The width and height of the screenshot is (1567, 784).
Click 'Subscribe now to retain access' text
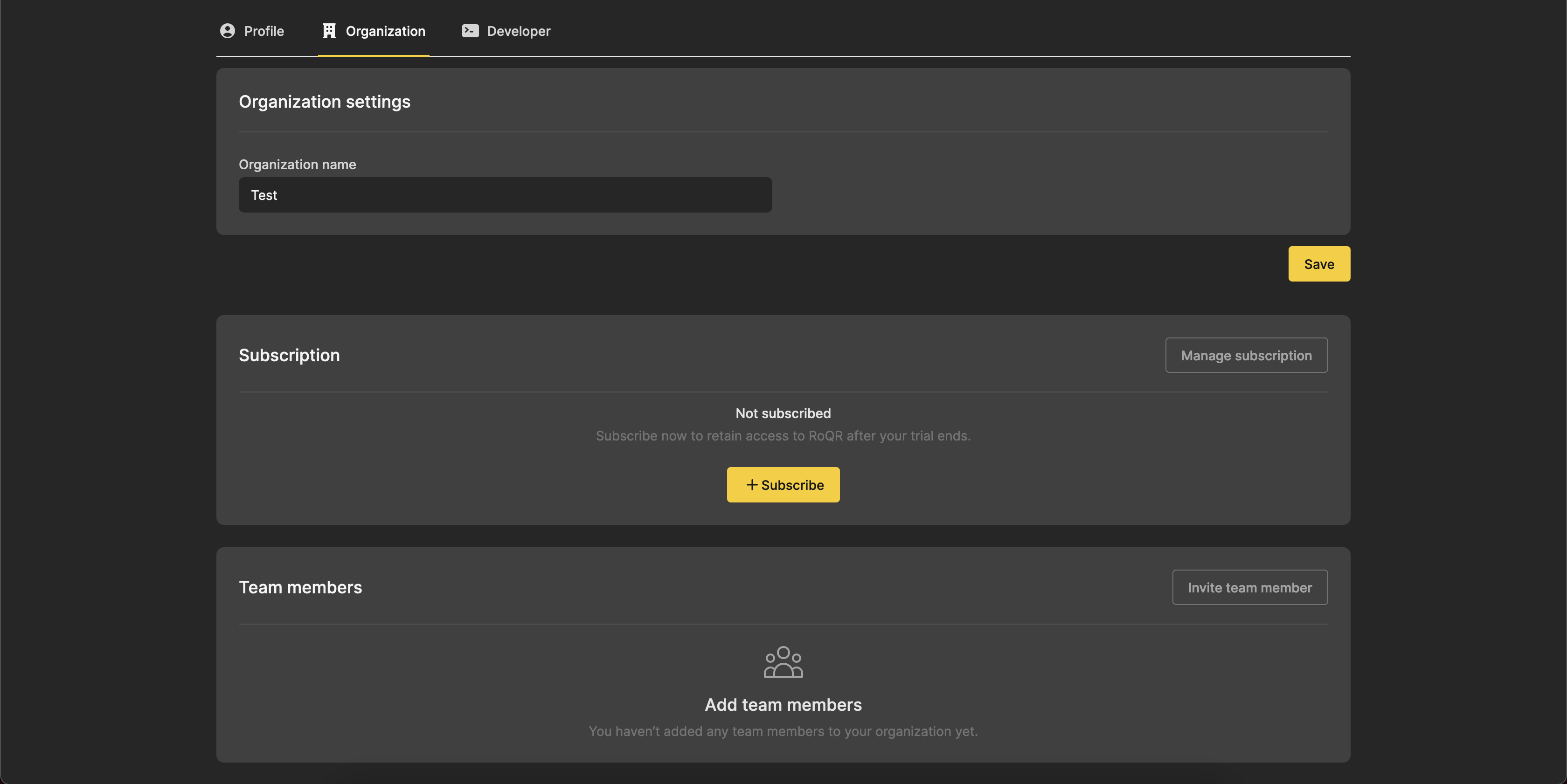783,436
